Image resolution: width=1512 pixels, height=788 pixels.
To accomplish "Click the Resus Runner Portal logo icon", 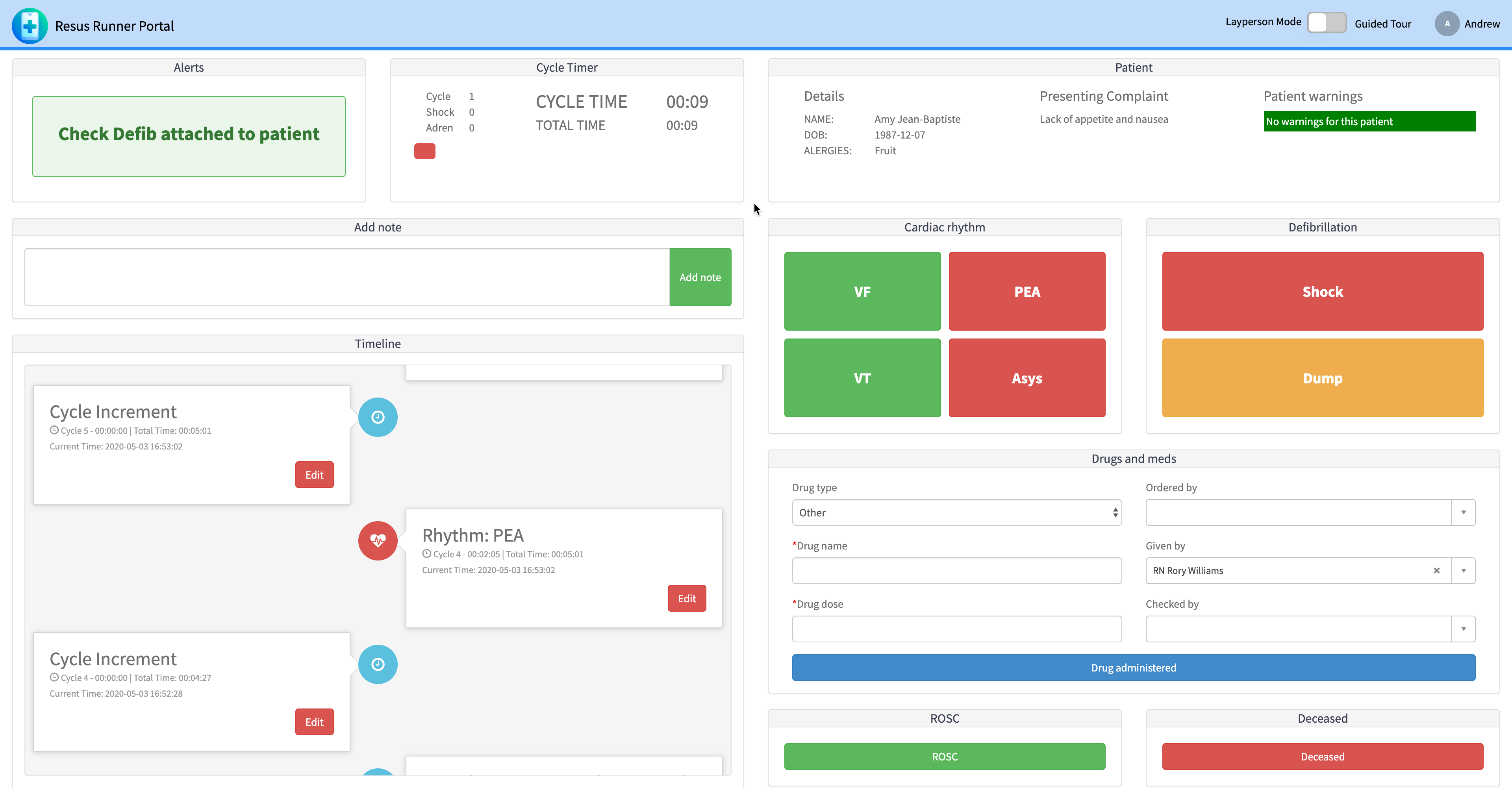I will coord(30,25).
